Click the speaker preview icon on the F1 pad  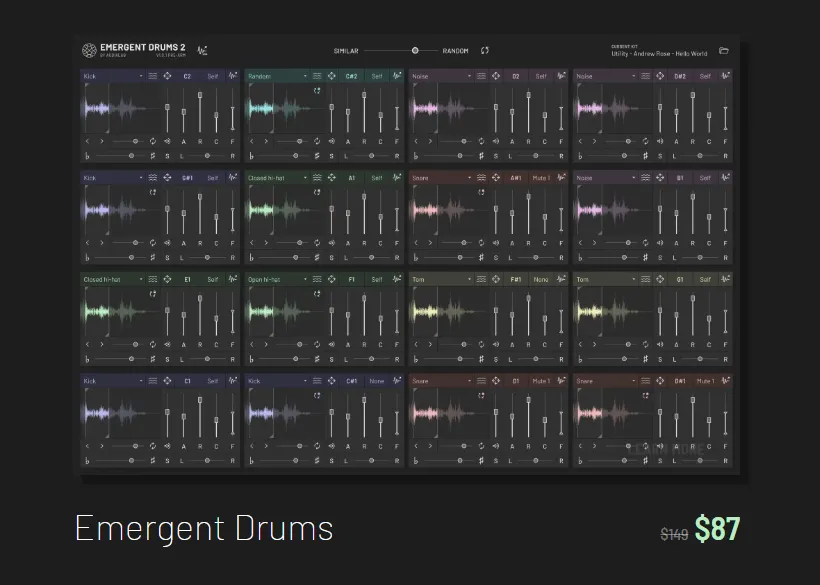[x=332, y=345]
